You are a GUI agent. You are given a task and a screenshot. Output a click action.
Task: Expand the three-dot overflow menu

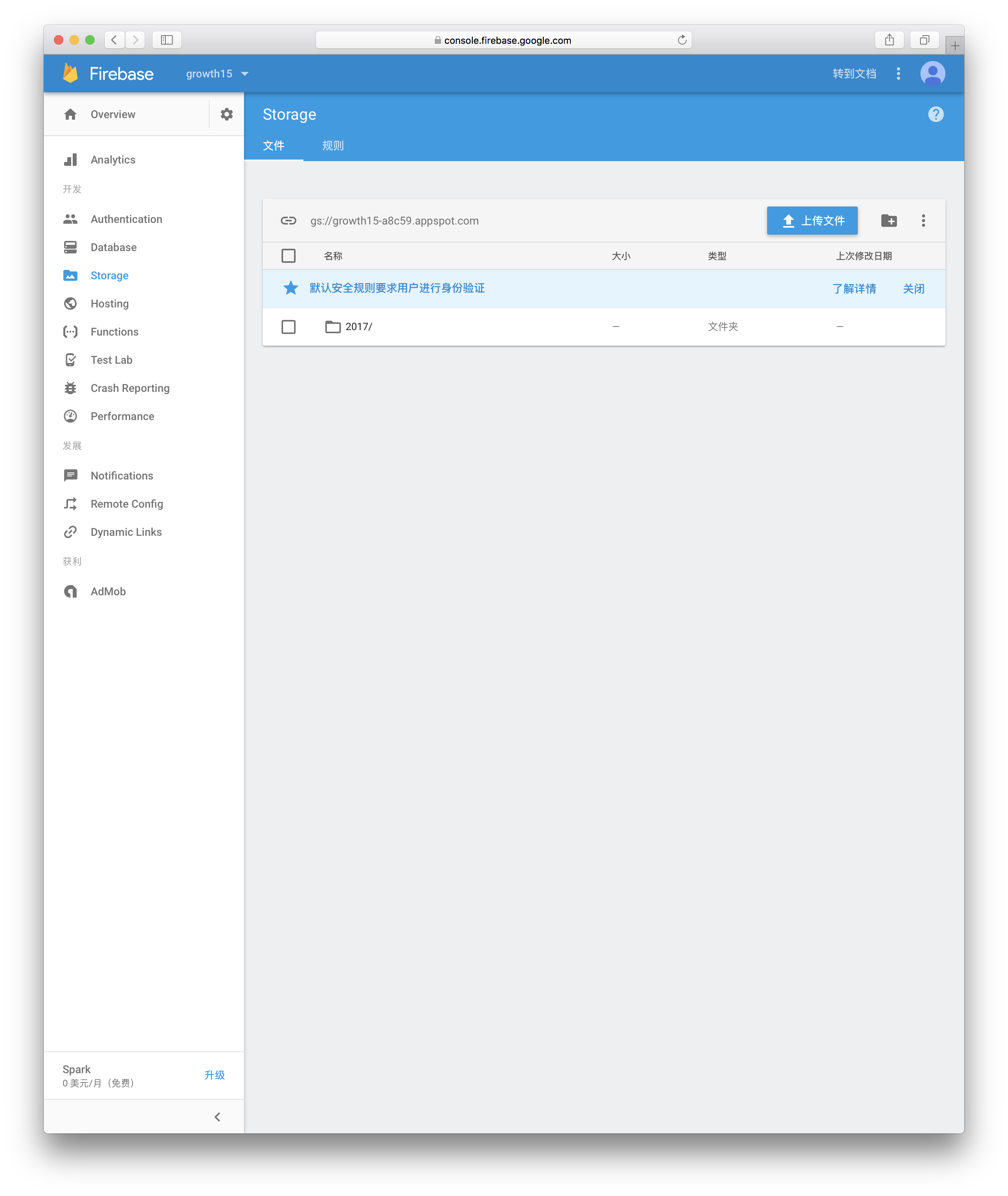pyautogui.click(x=923, y=220)
